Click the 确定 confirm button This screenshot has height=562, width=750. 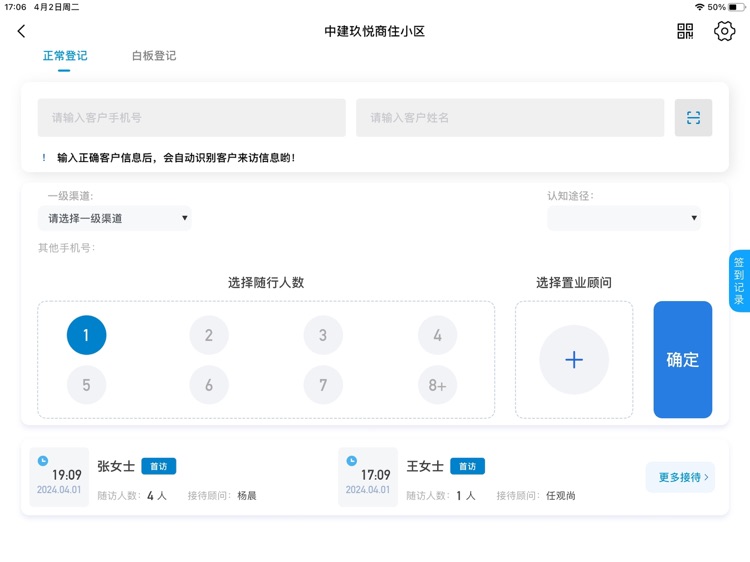683,360
